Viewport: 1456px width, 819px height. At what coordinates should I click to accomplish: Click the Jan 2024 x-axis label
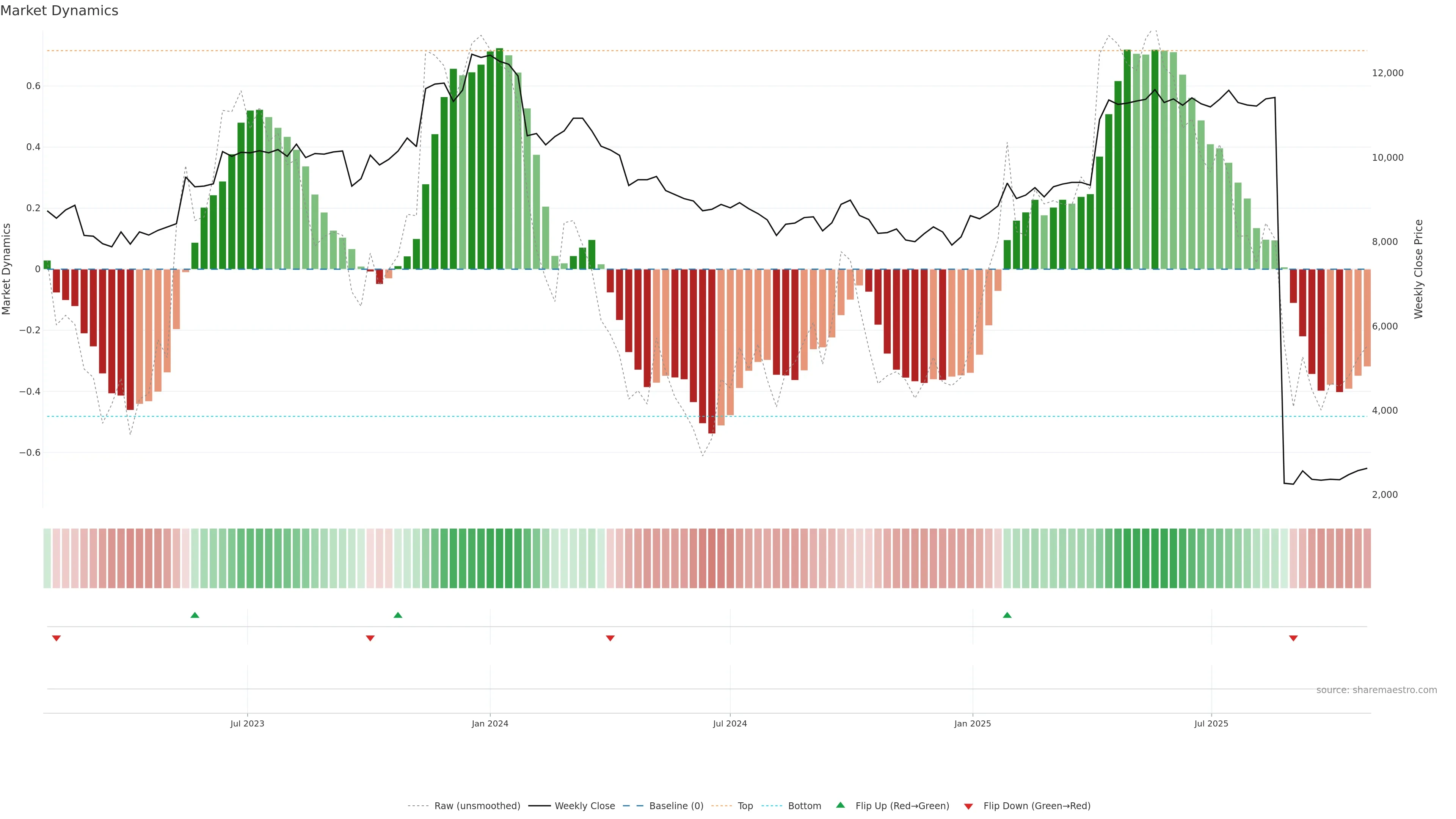pos(490,723)
